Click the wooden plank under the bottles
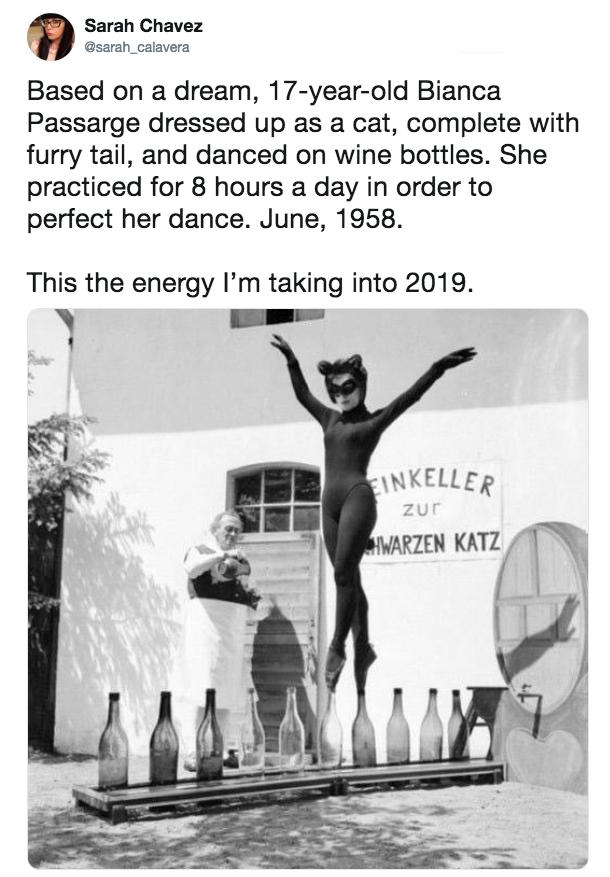This screenshot has height=877, width=610. tap(289, 788)
